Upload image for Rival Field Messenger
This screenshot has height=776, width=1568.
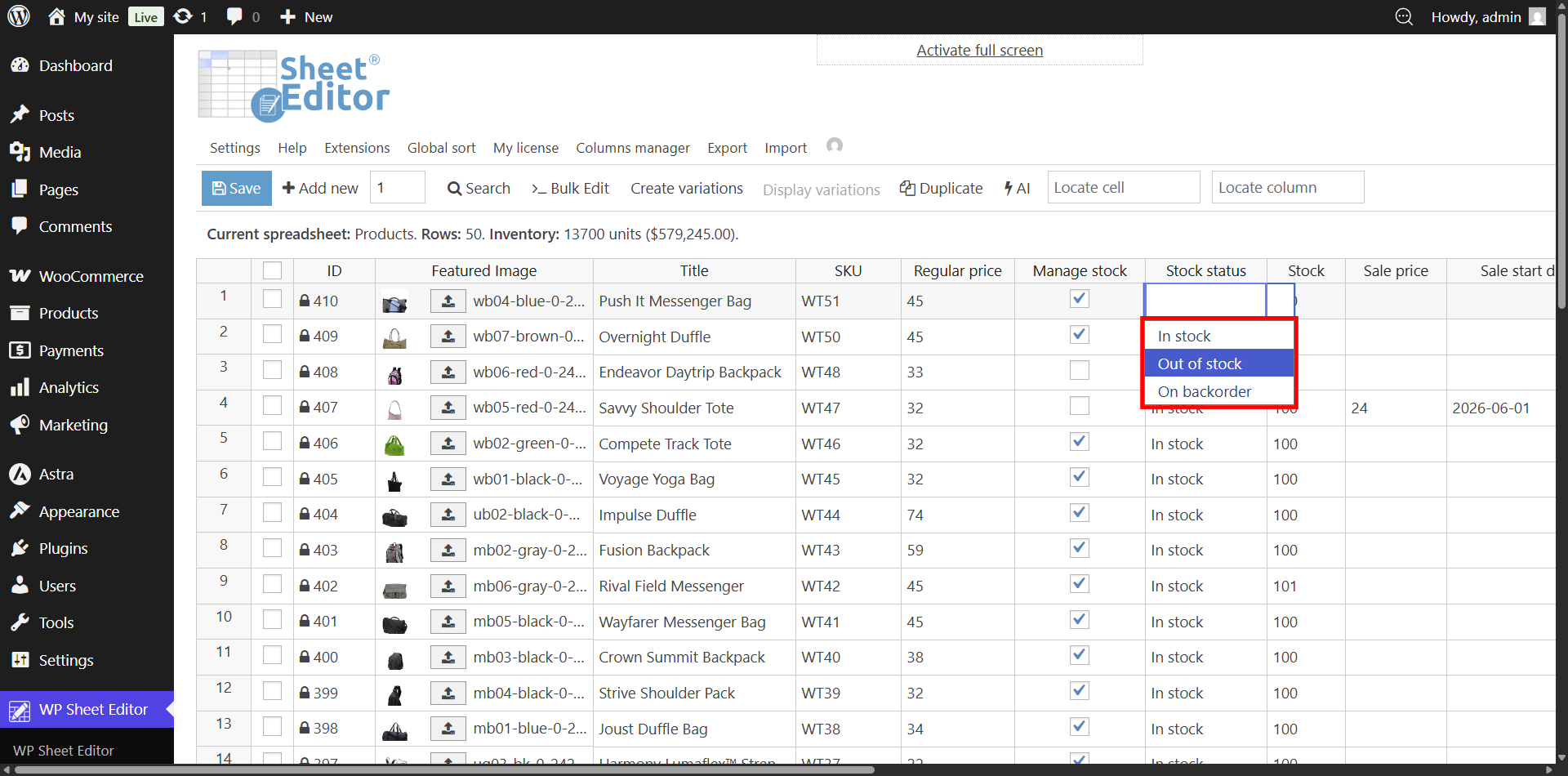(x=448, y=586)
